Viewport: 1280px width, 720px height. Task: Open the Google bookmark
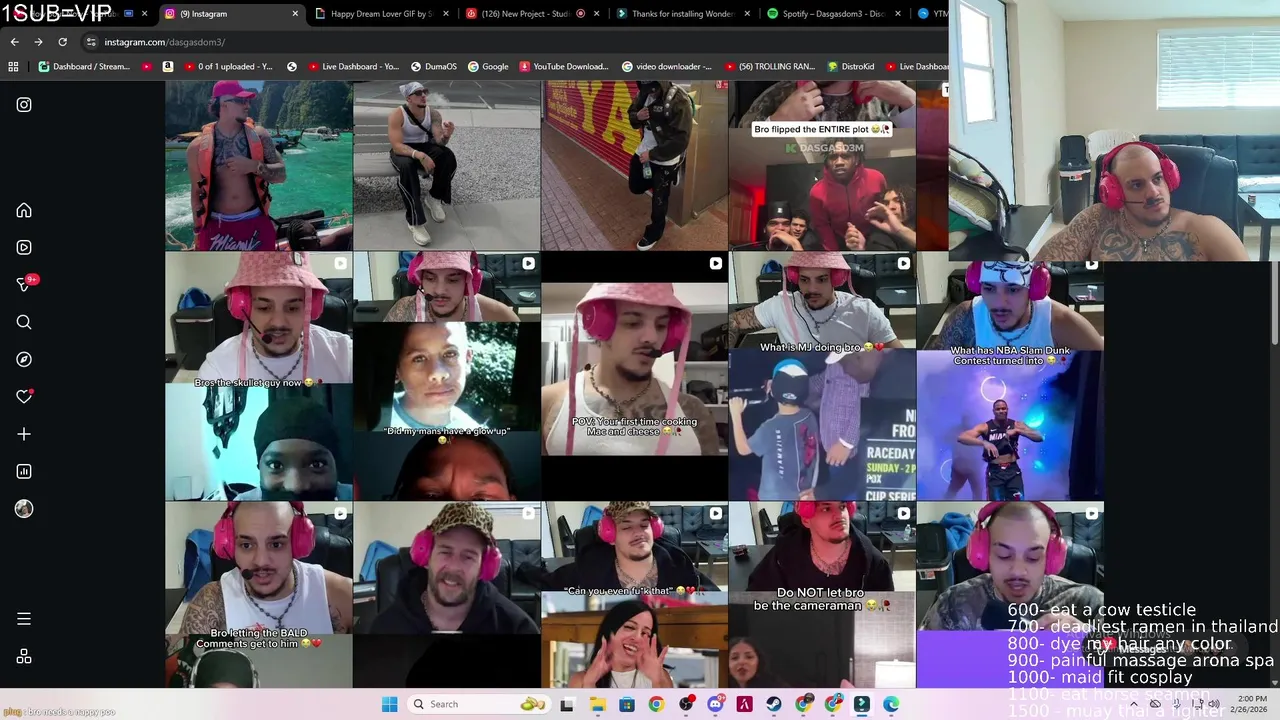tap(487, 67)
